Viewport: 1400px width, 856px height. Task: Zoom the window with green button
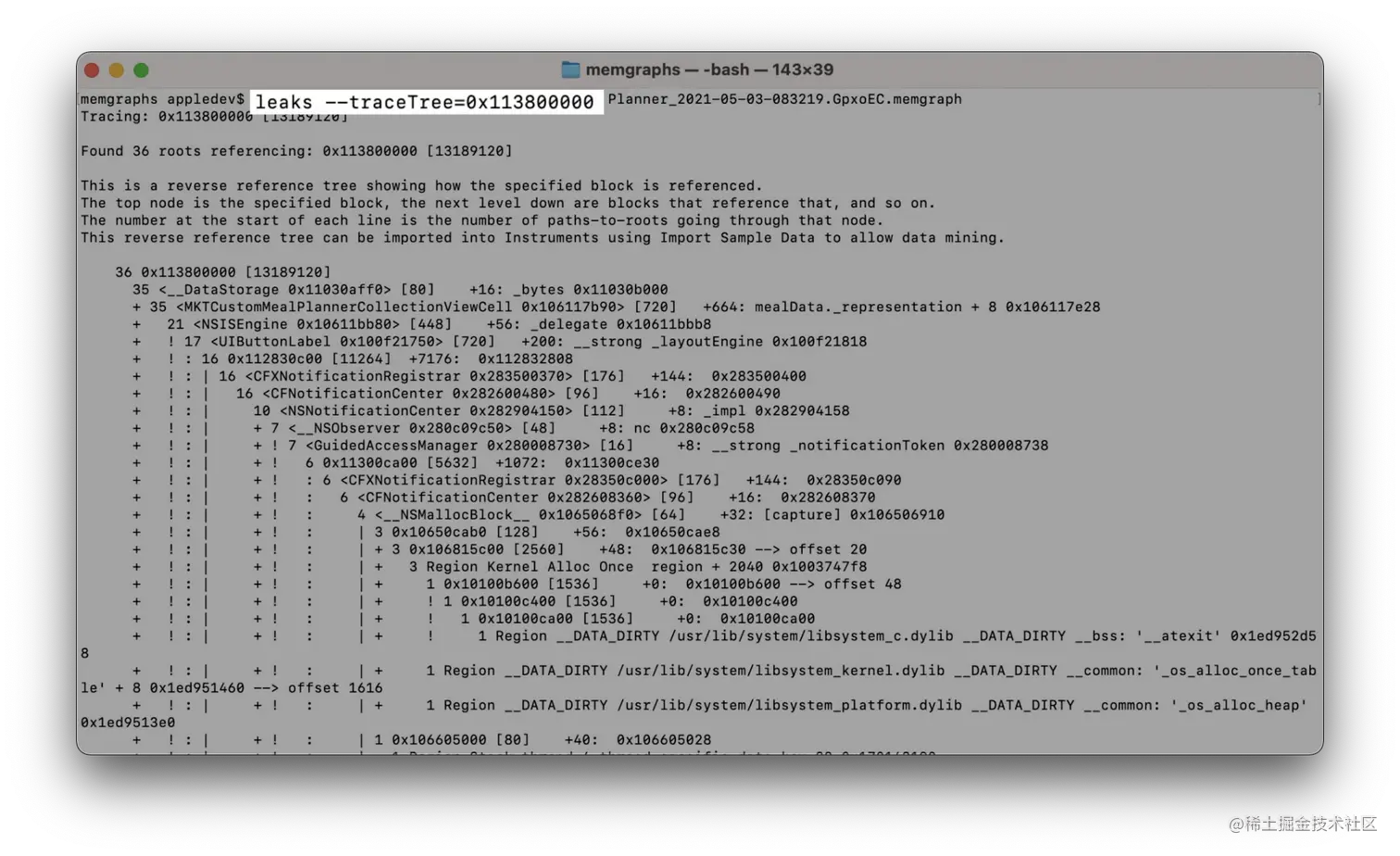(x=141, y=70)
